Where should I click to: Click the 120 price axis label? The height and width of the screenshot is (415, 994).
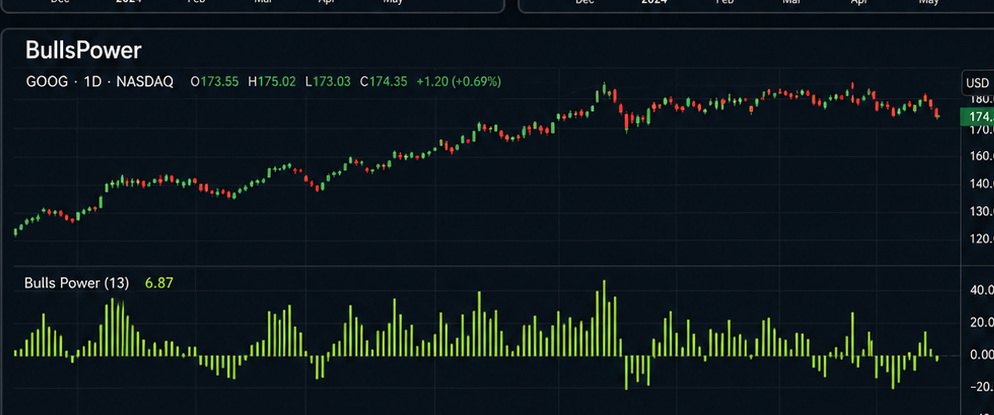tap(981, 239)
